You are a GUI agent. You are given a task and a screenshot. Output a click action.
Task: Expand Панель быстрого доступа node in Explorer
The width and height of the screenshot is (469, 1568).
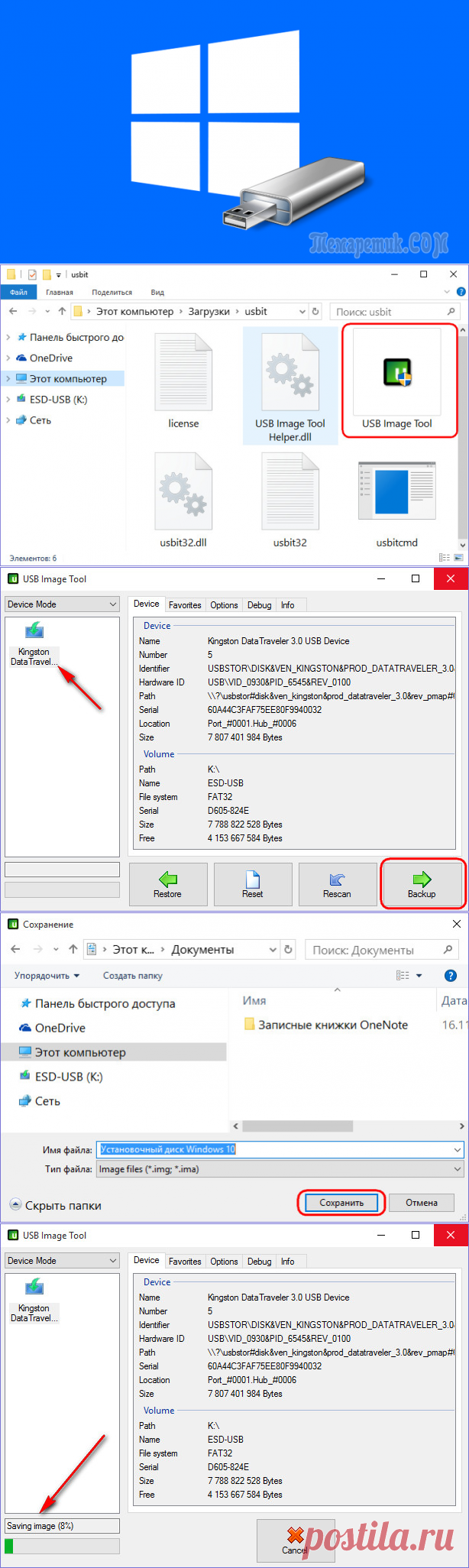(8, 337)
